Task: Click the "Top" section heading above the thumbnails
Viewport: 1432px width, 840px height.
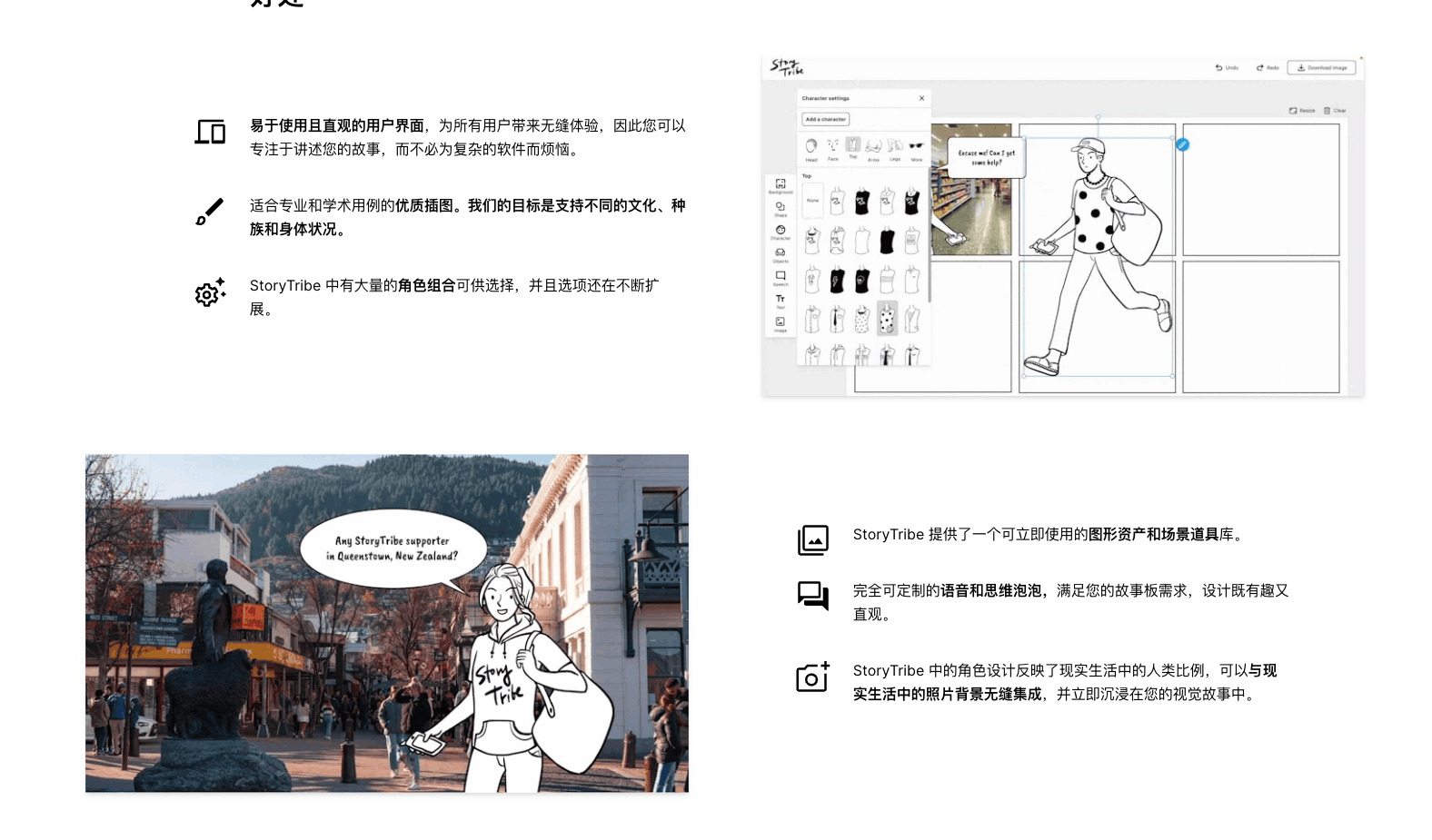Action: pyautogui.click(x=807, y=176)
